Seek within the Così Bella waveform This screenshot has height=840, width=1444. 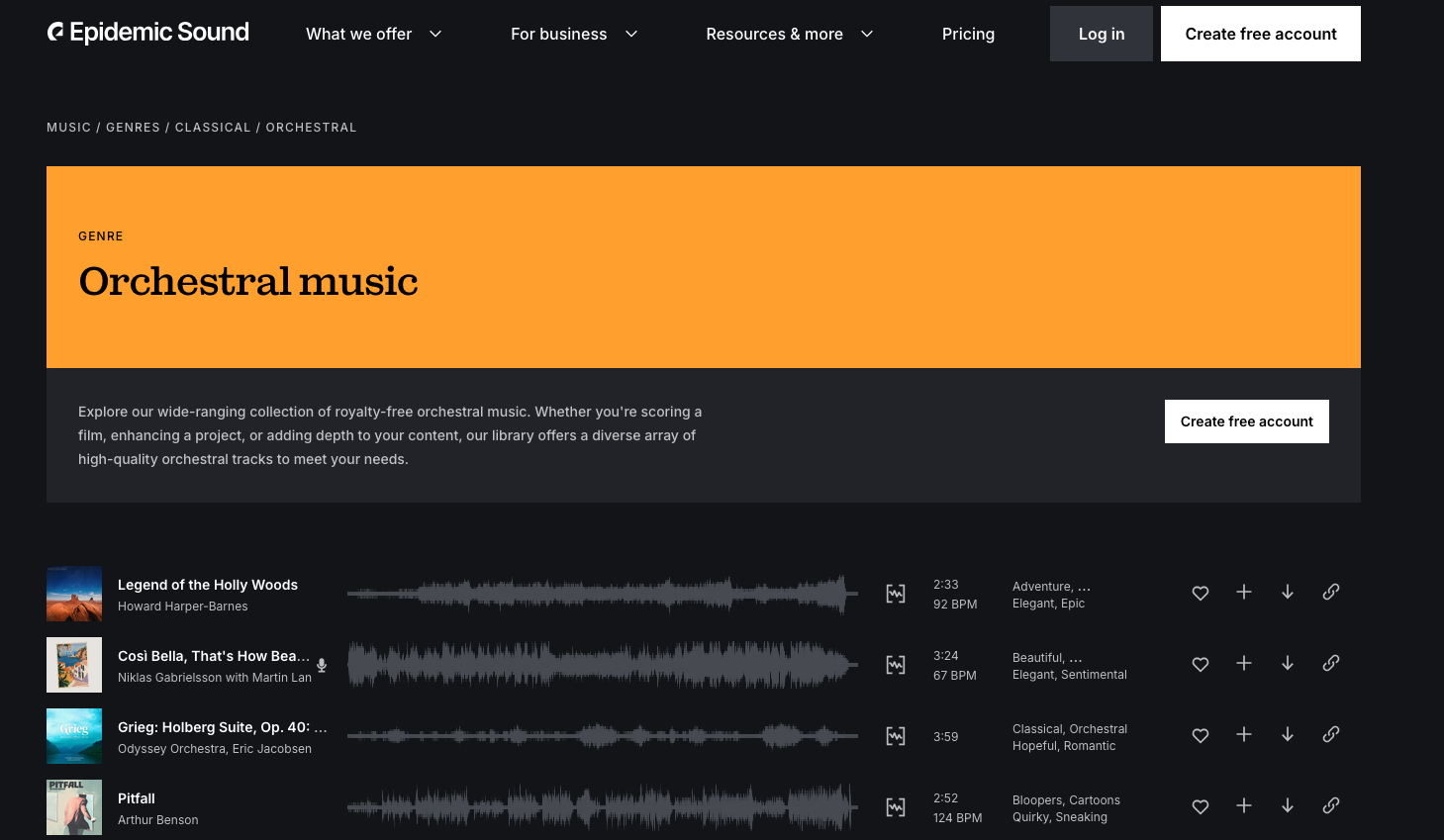tap(603, 665)
